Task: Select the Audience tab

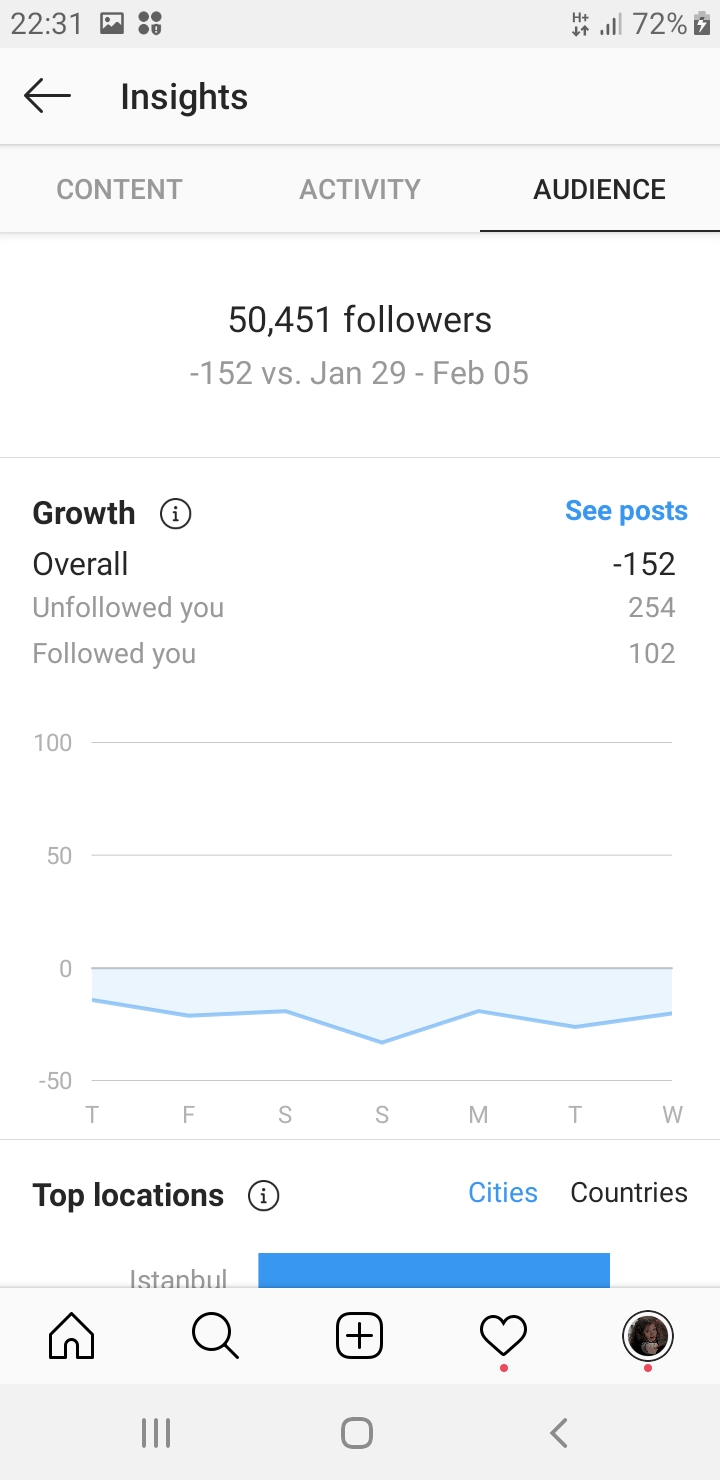Action: [x=600, y=189]
